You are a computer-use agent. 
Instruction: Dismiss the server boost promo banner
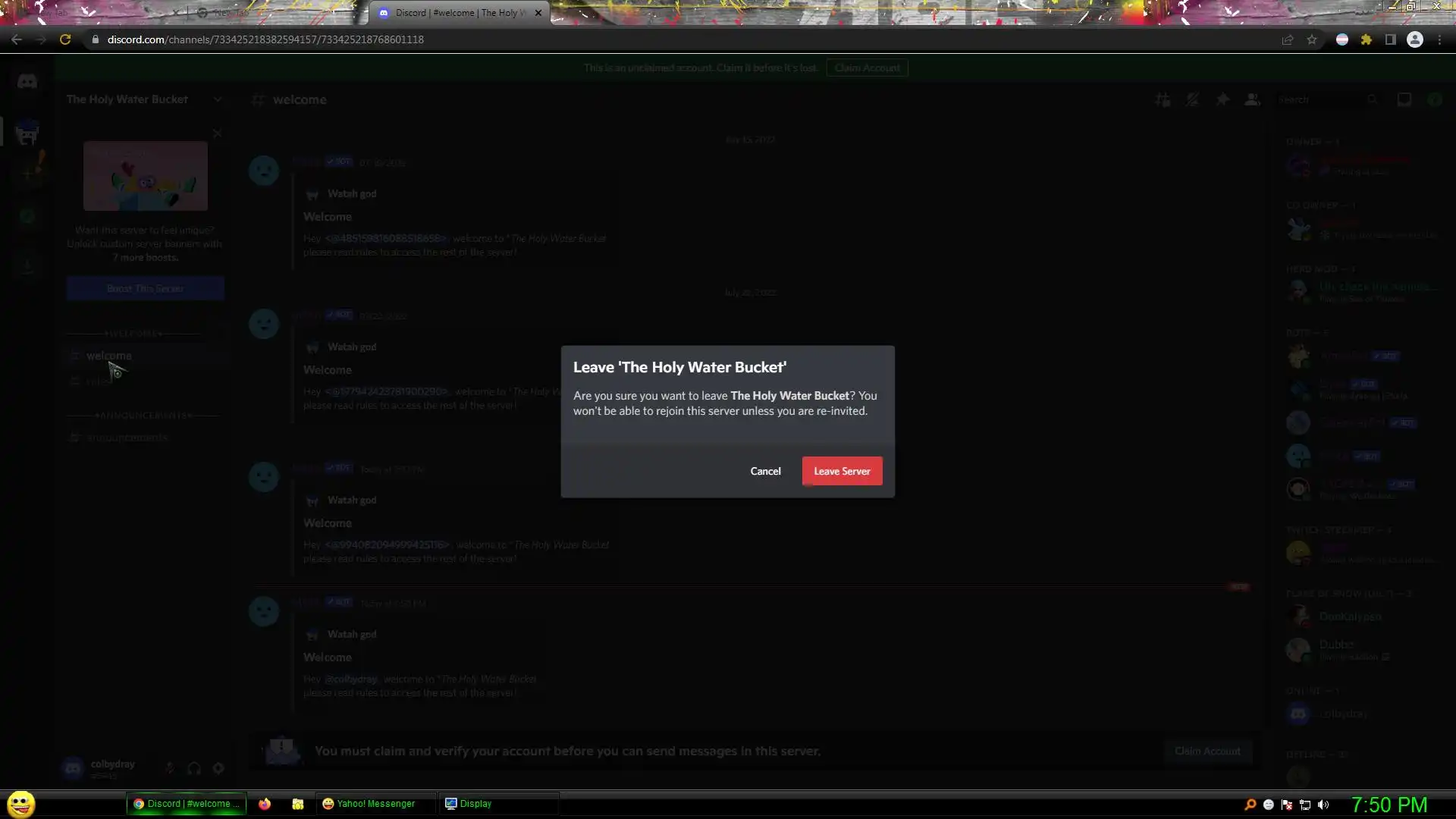[x=217, y=133]
